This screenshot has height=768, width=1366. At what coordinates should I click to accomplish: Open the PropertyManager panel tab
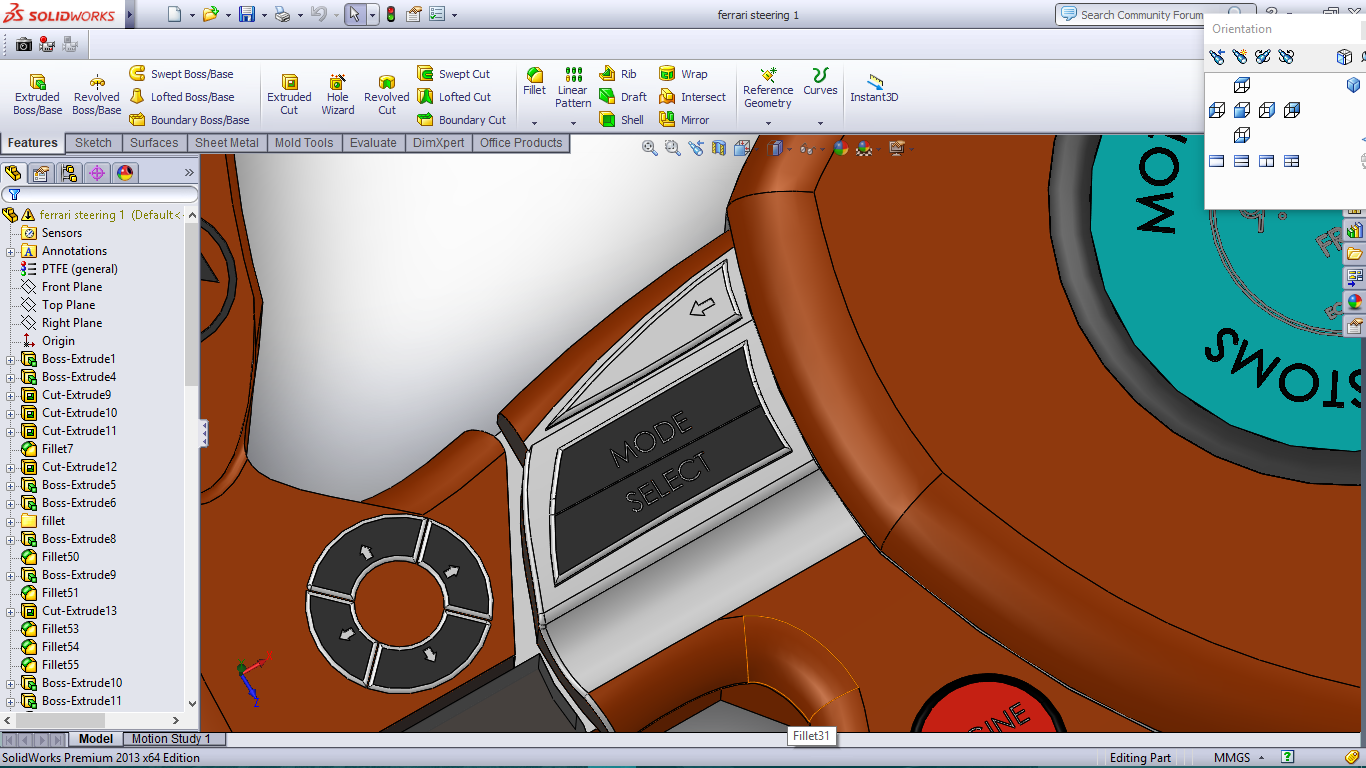(x=41, y=173)
